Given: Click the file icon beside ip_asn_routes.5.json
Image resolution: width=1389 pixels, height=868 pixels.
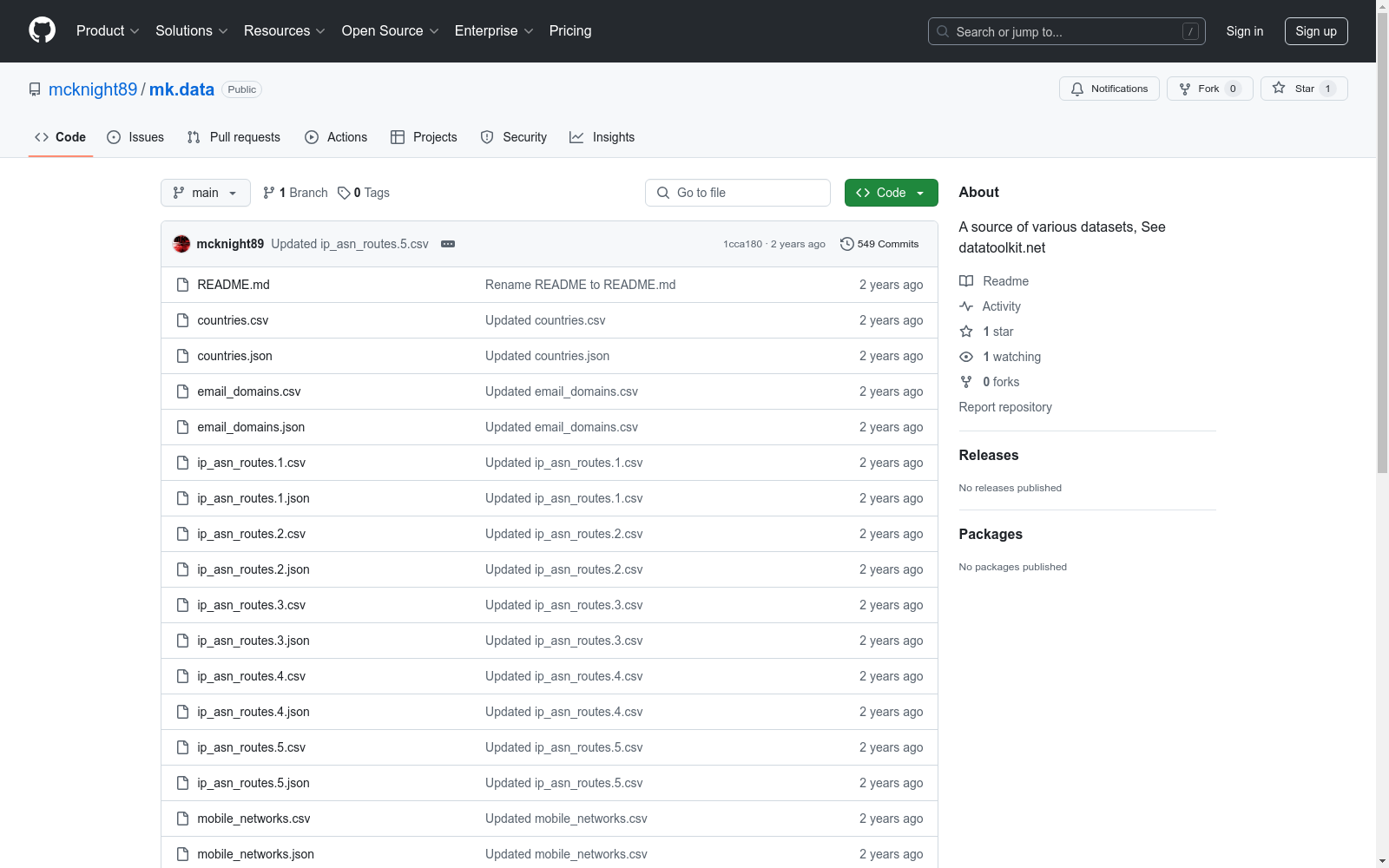Looking at the screenshot, I should pos(182,783).
